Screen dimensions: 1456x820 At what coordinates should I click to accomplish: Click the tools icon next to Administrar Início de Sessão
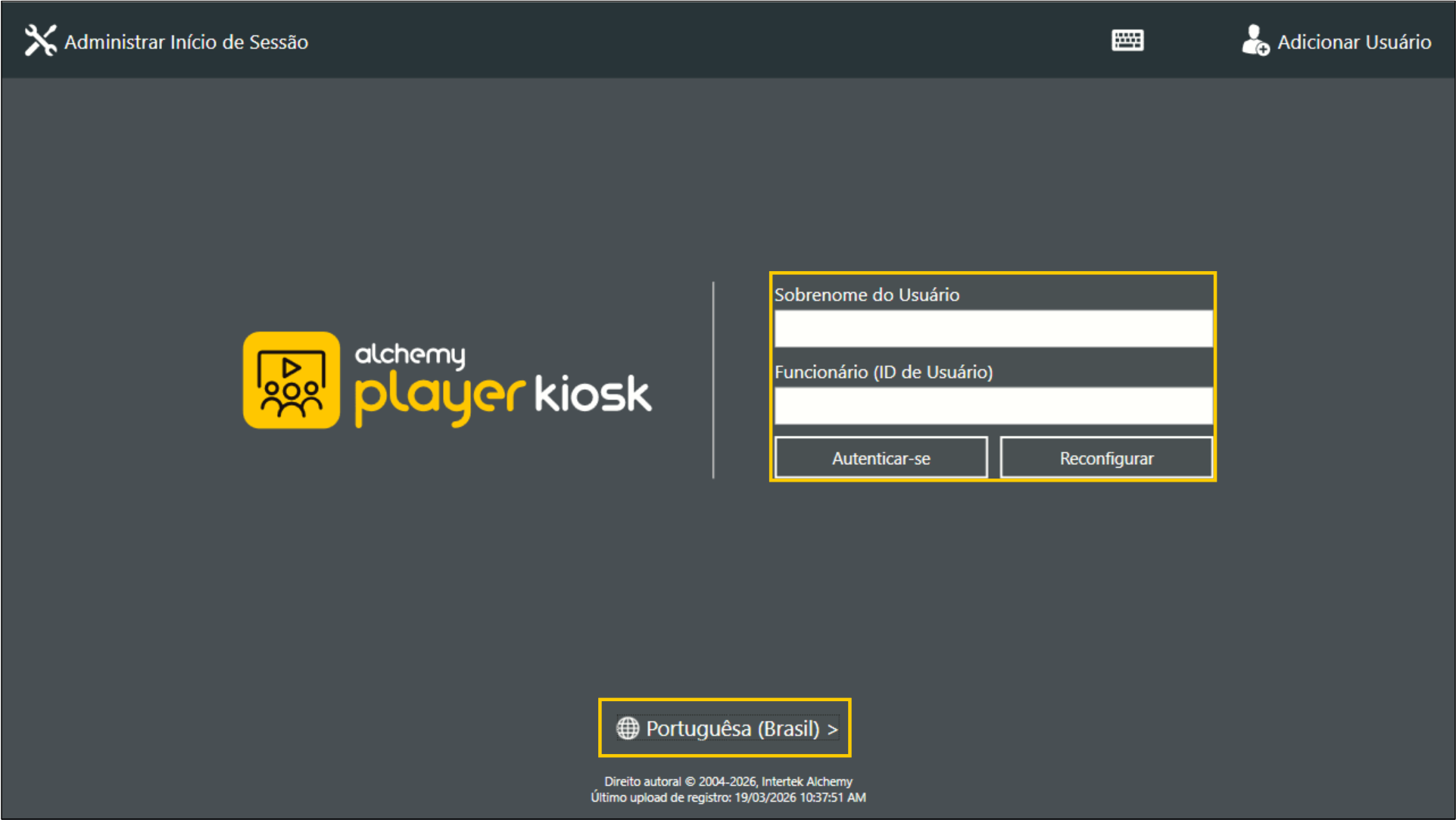coord(40,40)
